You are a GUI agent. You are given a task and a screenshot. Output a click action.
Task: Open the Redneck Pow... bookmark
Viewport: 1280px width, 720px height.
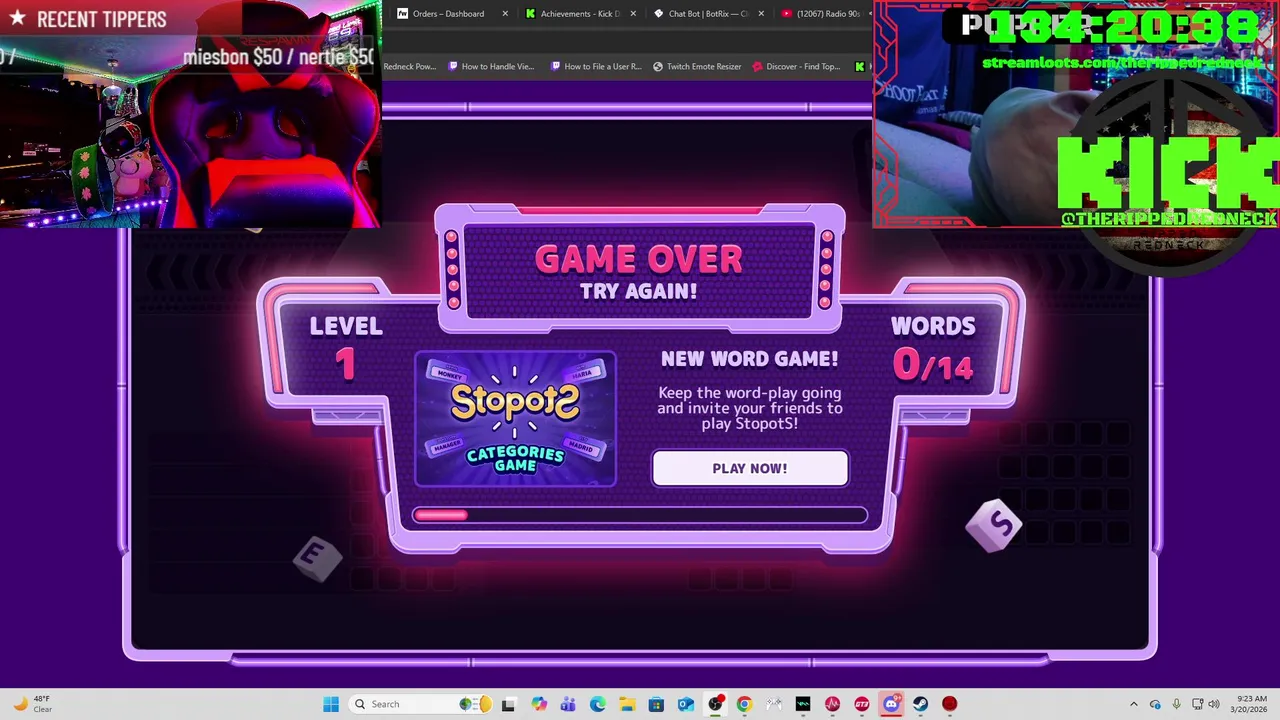[409, 67]
